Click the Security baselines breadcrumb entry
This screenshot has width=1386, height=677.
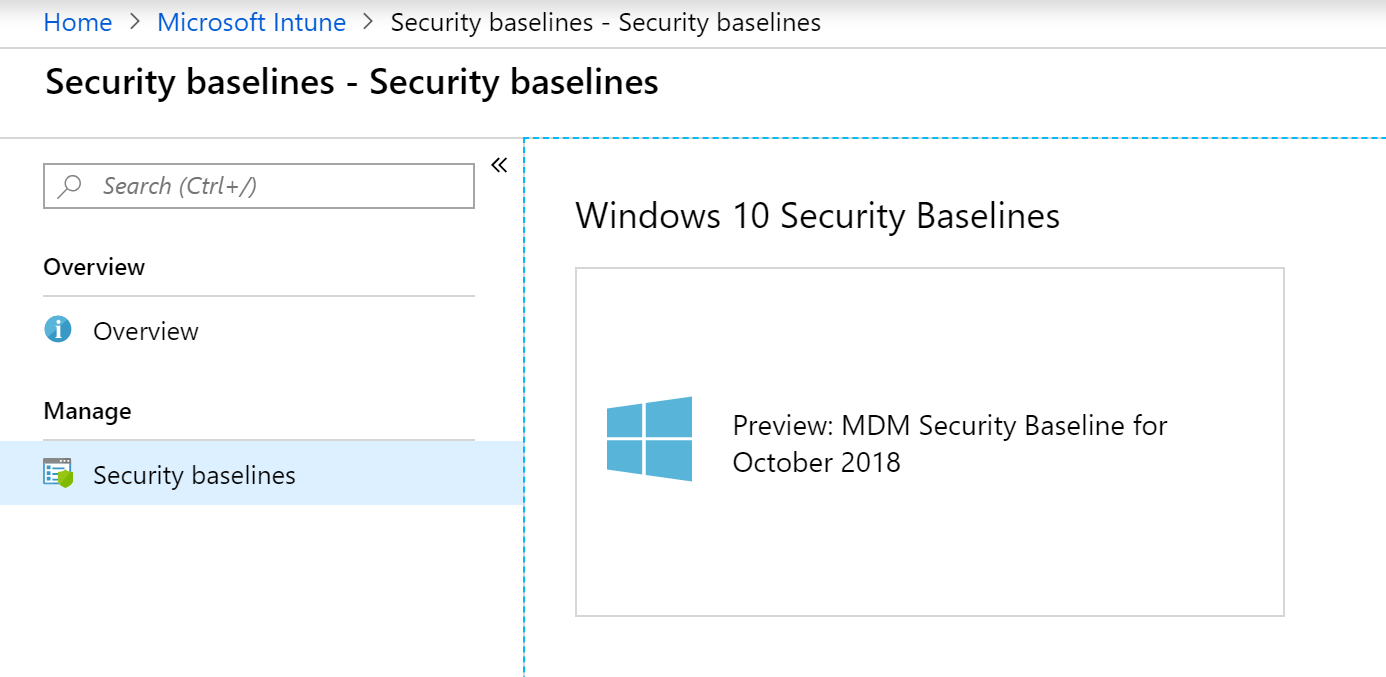604,22
